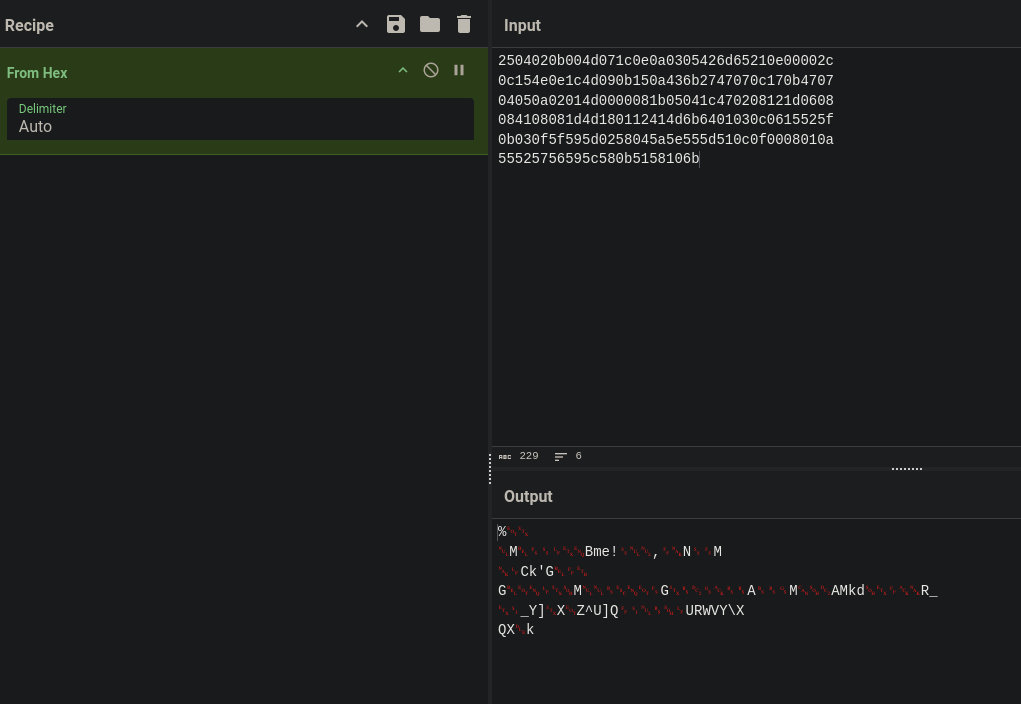Image resolution: width=1021 pixels, height=704 pixels.
Task: Grab the horizontal input-output splitter handle
Action: [906, 469]
